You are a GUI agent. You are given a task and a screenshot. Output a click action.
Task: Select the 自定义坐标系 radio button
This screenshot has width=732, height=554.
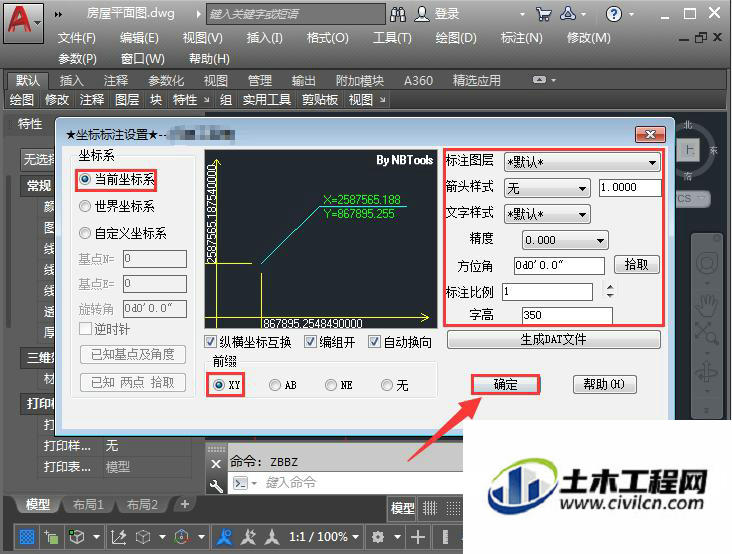pos(84,232)
